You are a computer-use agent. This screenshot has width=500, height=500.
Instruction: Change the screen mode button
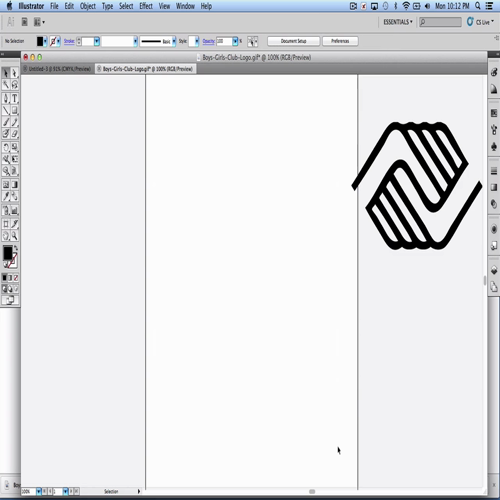pyautogui.click(x=10, y=300)
